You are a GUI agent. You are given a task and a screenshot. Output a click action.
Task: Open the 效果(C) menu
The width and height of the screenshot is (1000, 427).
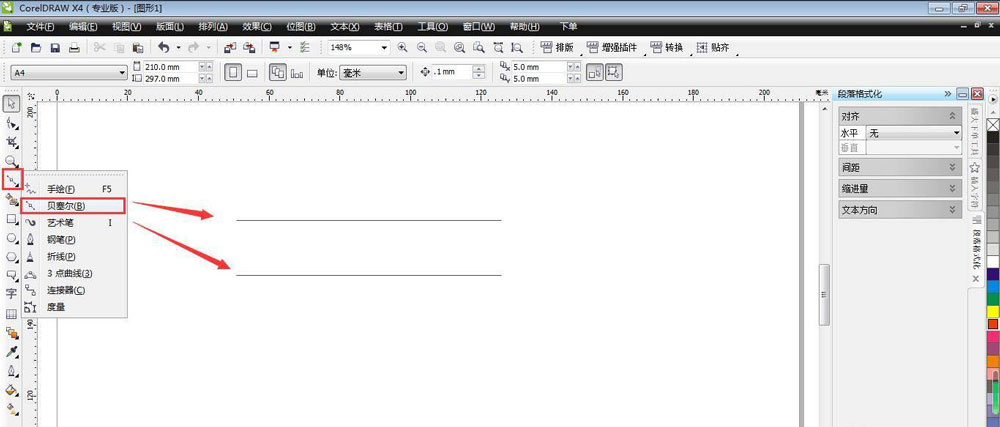point(258,26)
